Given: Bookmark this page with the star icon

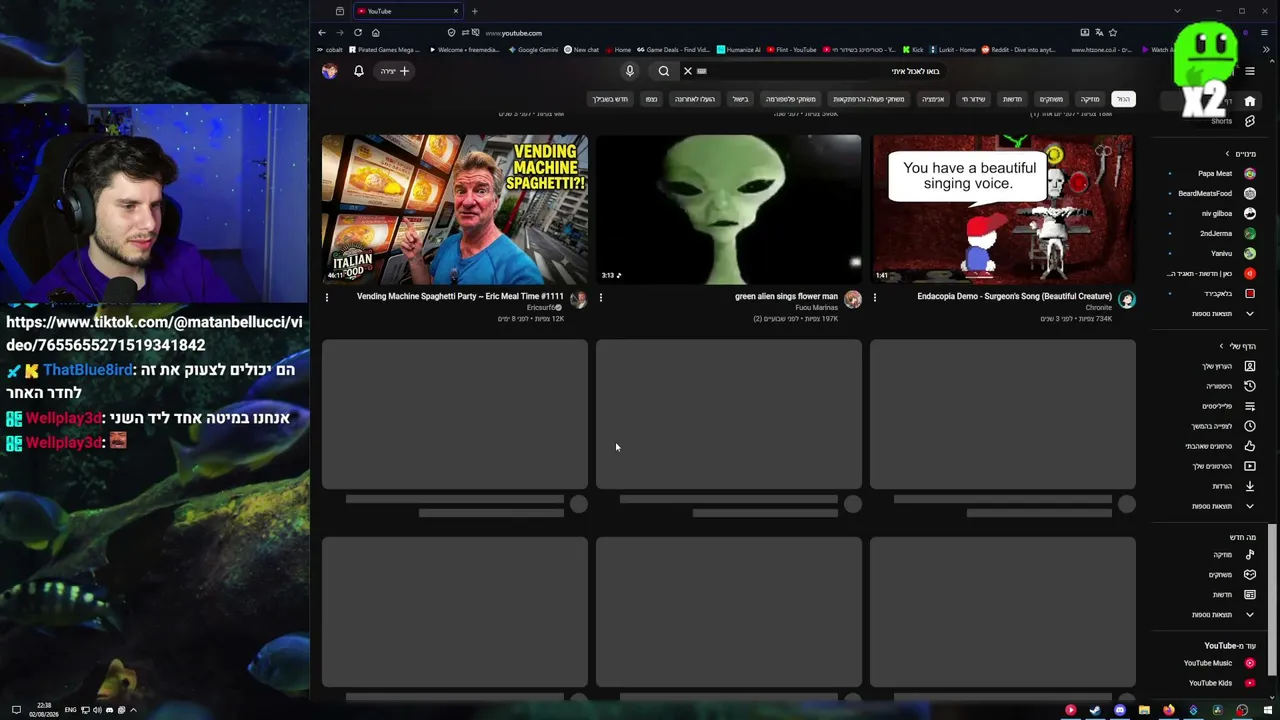Looking at the screenshot, I should pos(1113,33).
